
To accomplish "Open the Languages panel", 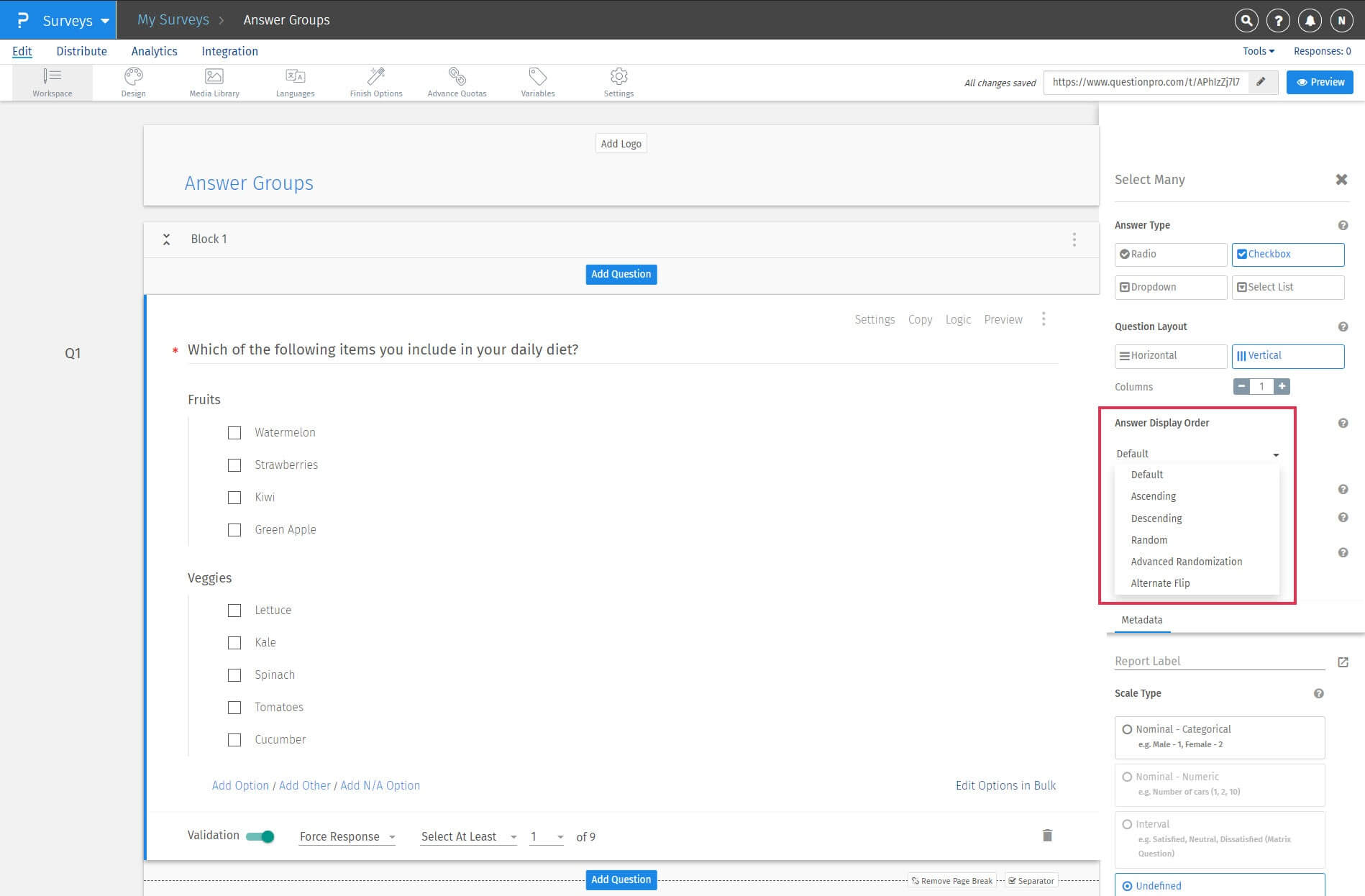I will coord(295,81).
